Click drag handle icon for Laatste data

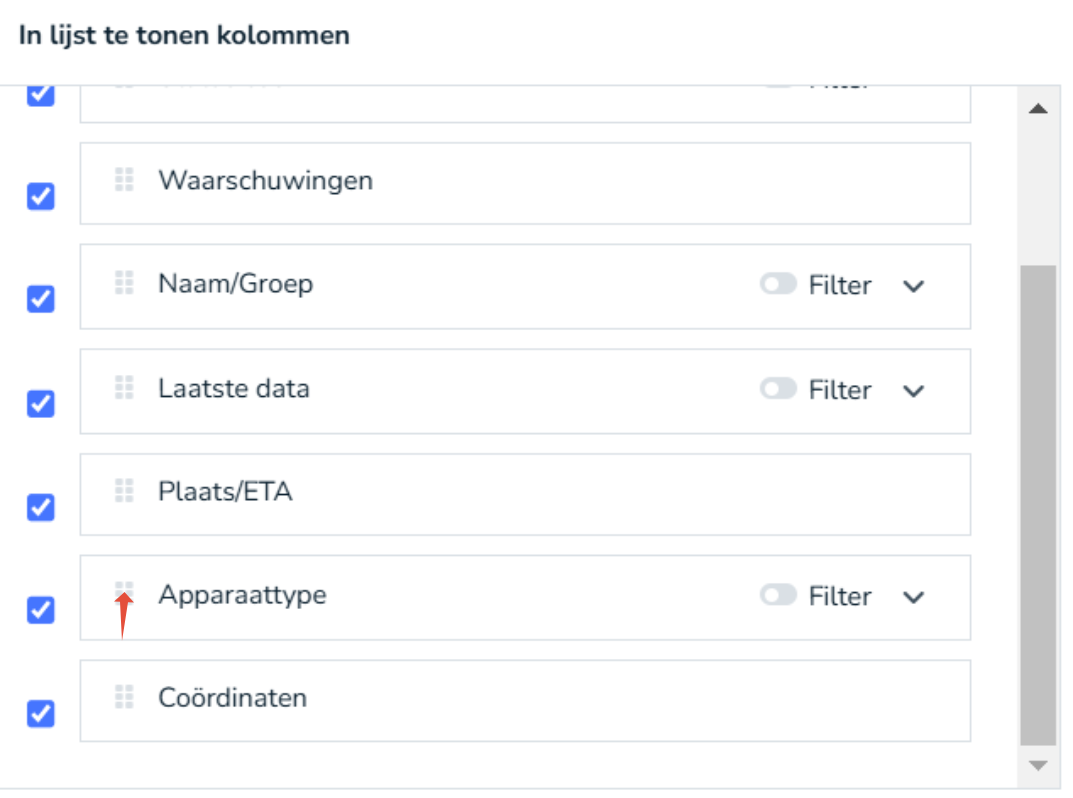coord(124,387)
